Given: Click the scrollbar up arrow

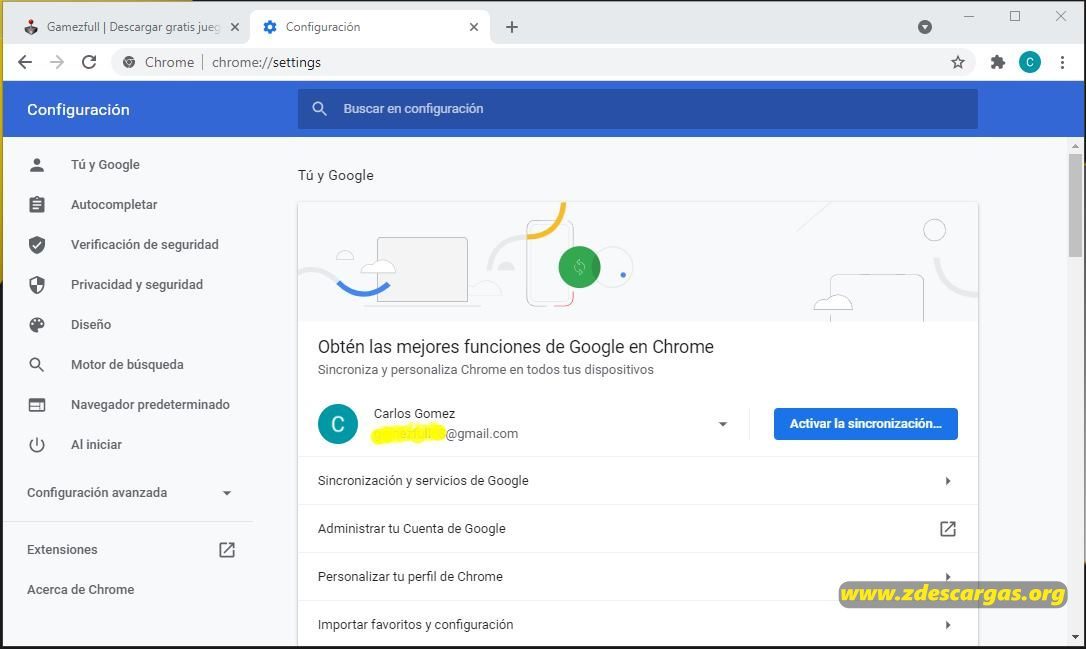Looking at the screenshot, I should click(x=1075, y=146).
